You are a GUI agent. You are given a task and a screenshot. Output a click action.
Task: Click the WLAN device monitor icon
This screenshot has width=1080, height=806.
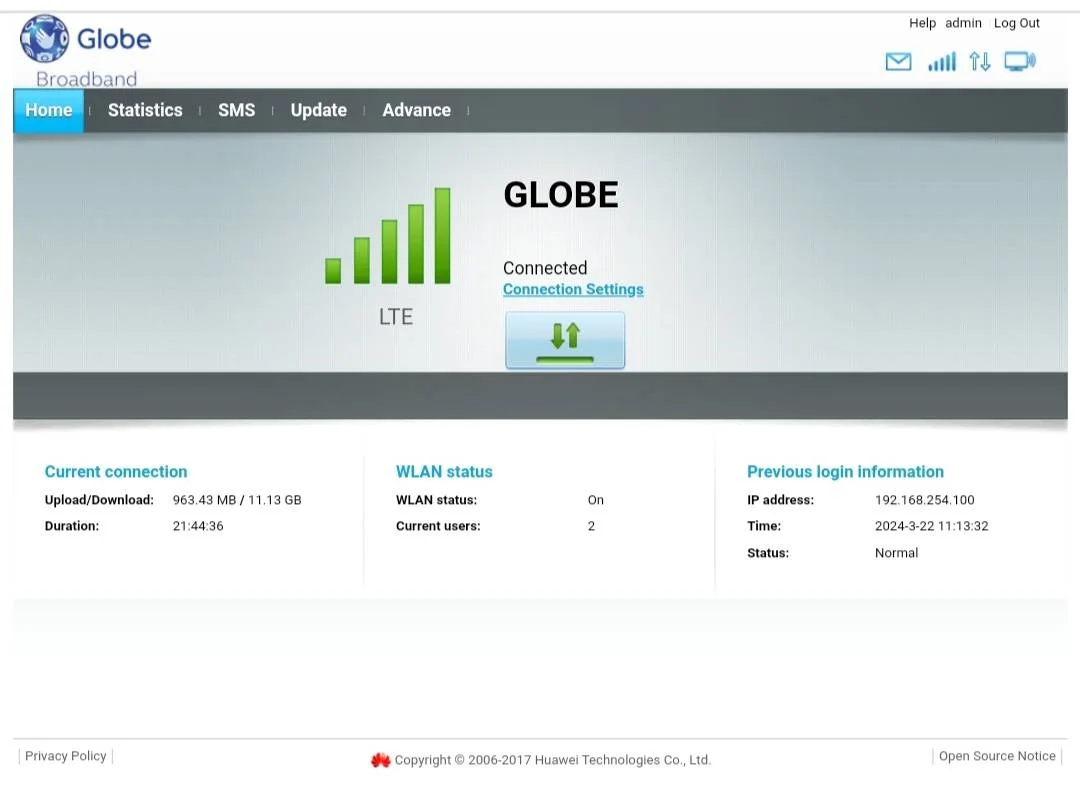click(1019, 62)
